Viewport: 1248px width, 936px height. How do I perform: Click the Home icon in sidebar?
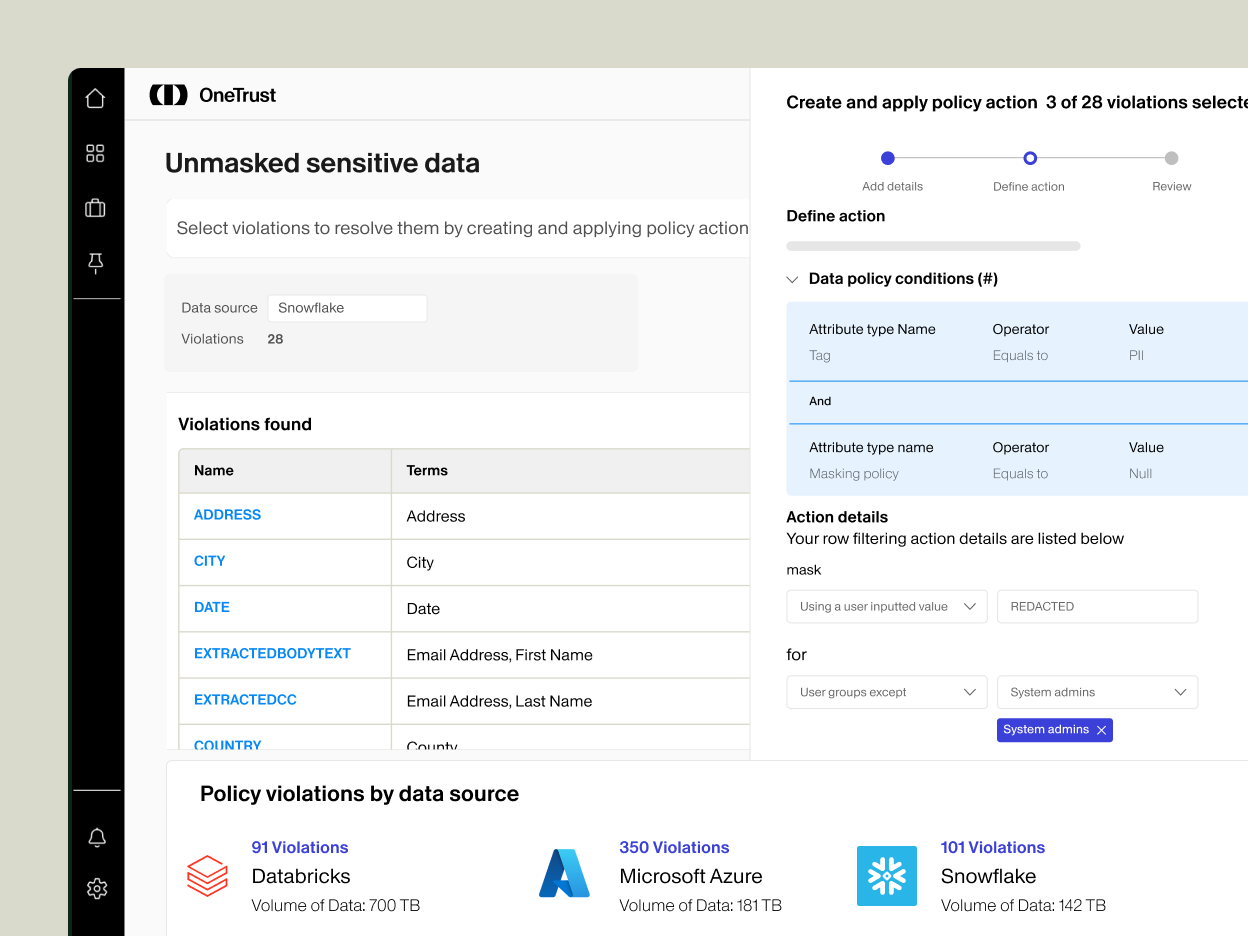[95, 97]
